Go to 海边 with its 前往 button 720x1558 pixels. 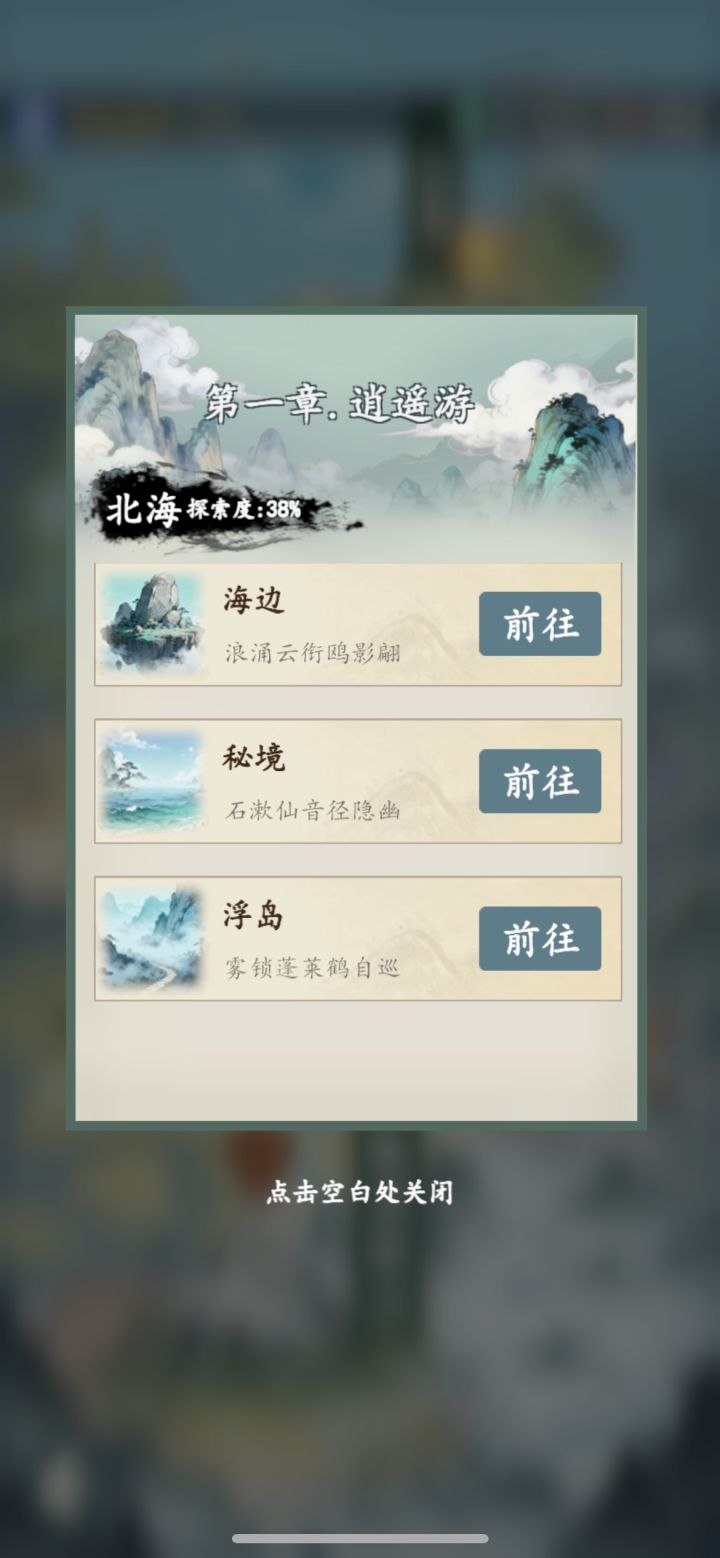point(540,624)
